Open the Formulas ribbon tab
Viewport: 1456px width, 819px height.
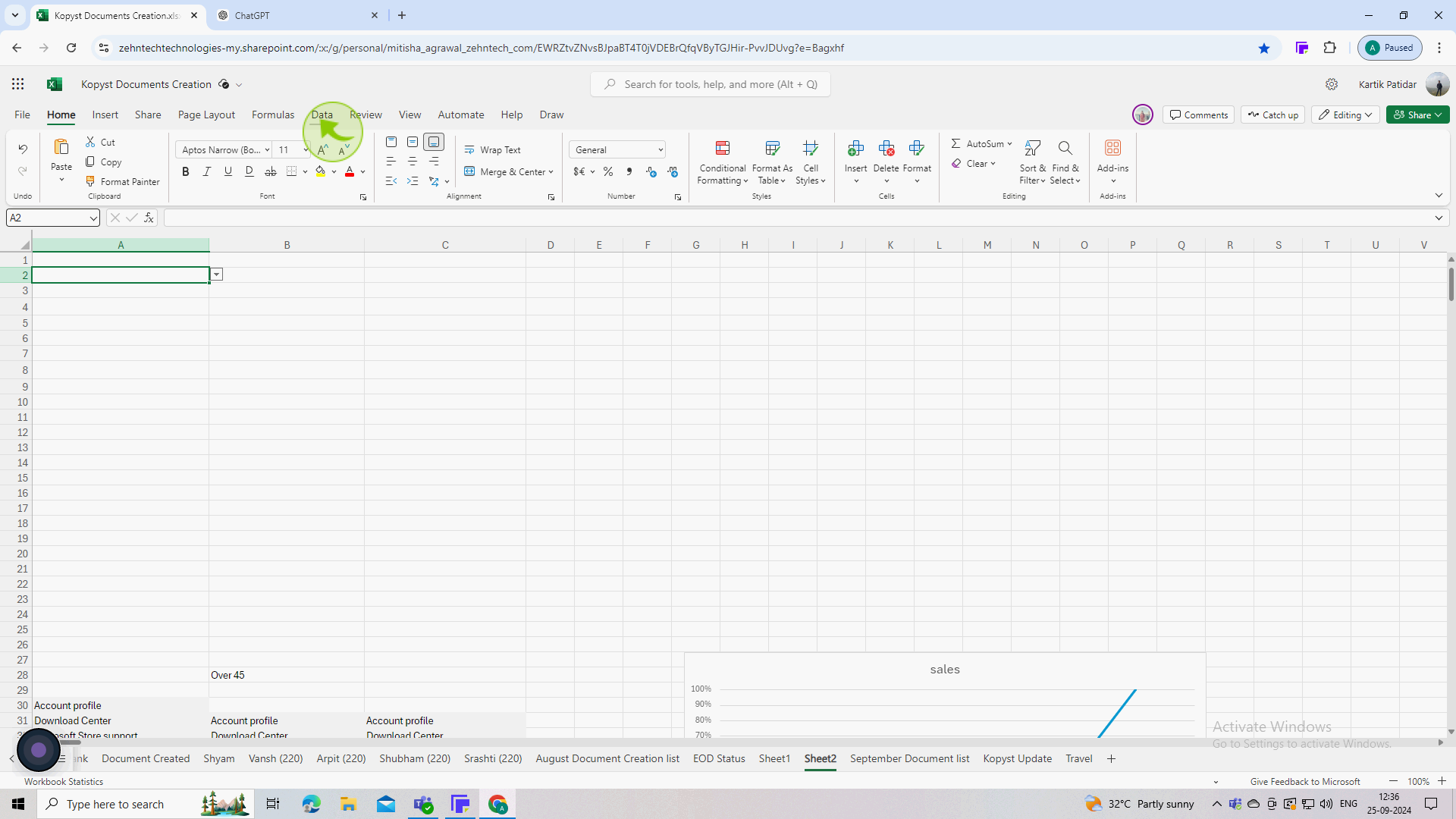[273, 115]
